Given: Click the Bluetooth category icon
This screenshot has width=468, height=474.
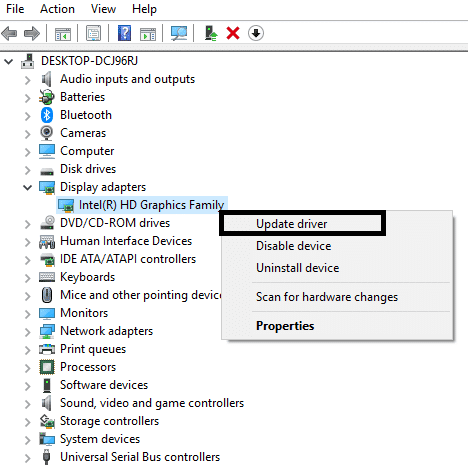Looking at the screenshot, I should [x=47, y=115].
